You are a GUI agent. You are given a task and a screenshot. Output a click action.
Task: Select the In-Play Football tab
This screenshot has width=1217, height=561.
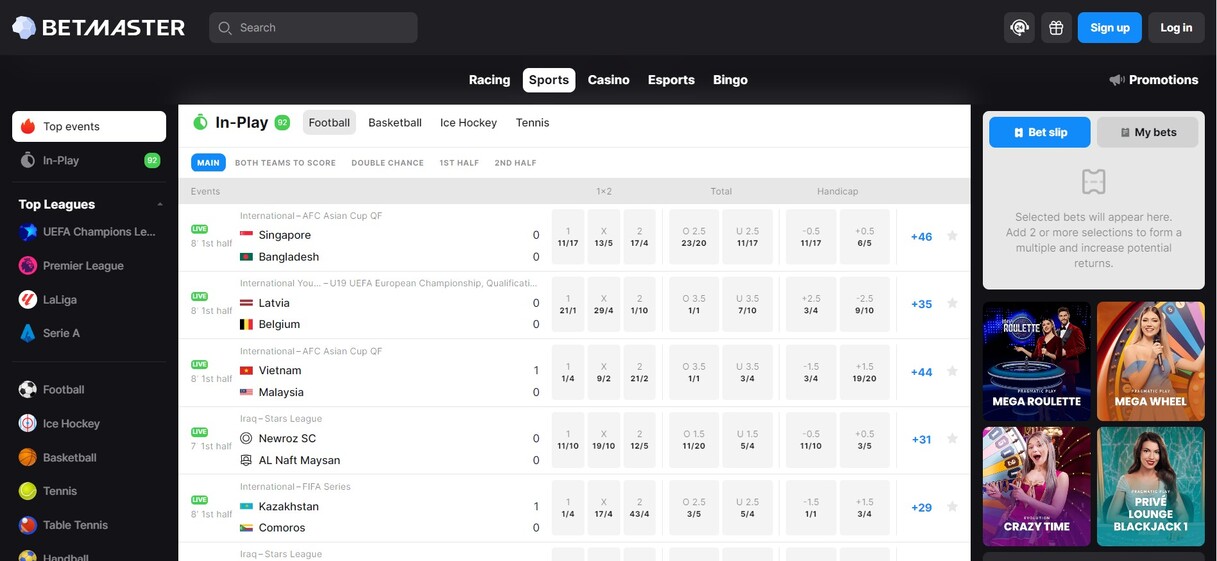pyautogui.click(x=329, y=123)
